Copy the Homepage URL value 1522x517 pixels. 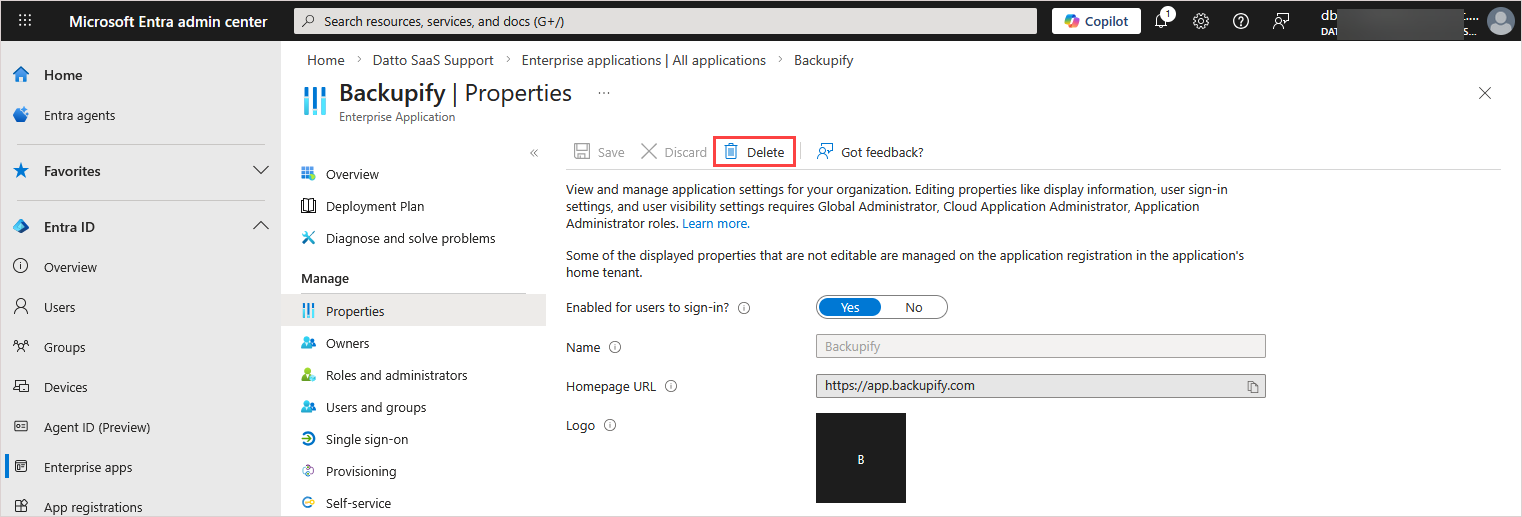[x=1252, y=386]
